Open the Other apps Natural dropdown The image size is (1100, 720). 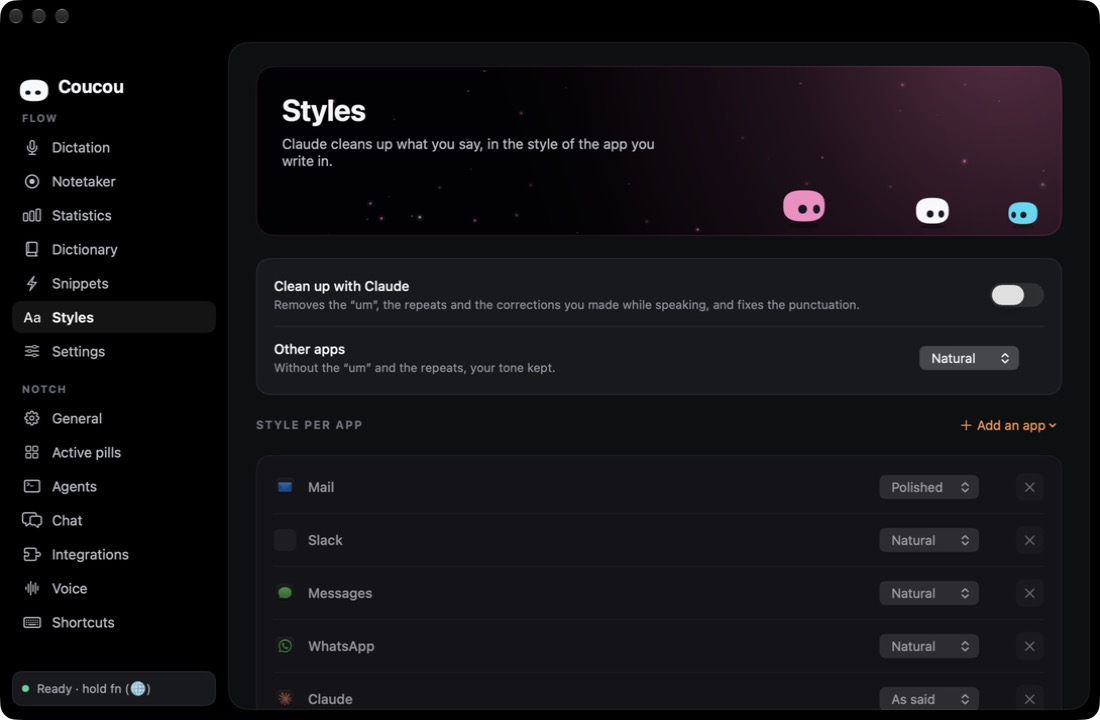(969, 359)
